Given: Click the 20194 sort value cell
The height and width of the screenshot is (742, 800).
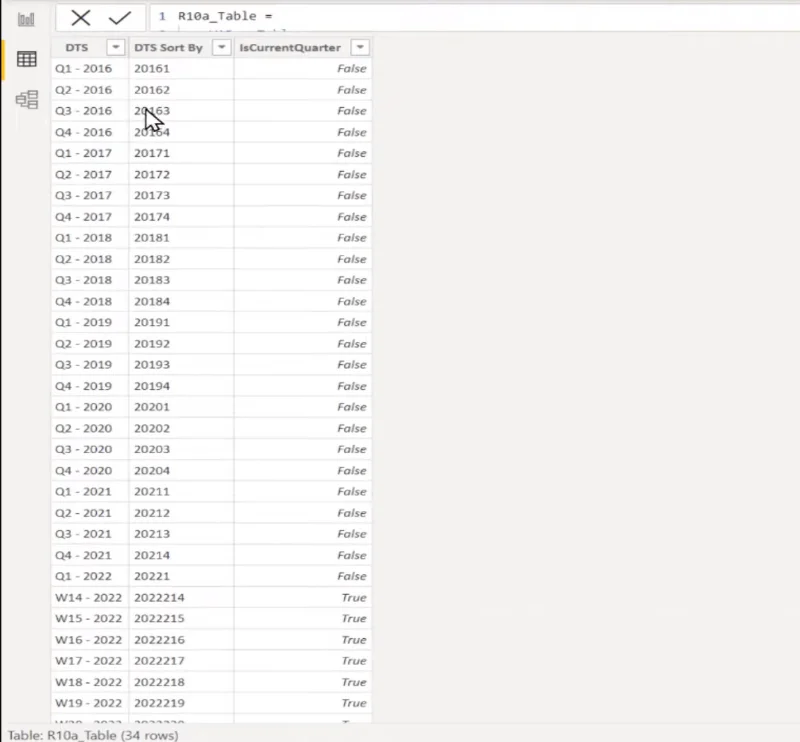Looking at the screenshot, I should tap(182, 386).
